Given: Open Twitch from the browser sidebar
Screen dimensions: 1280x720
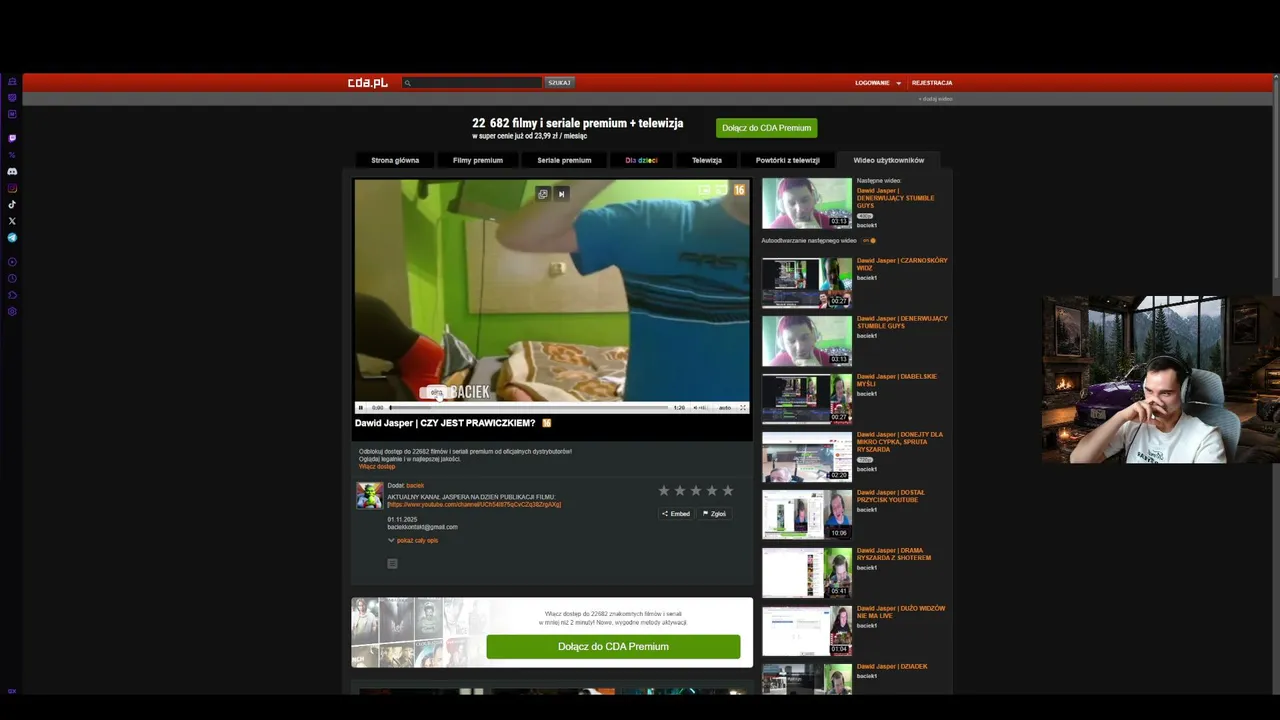Looking at the screenshot, I should click(x=12, y=138).
